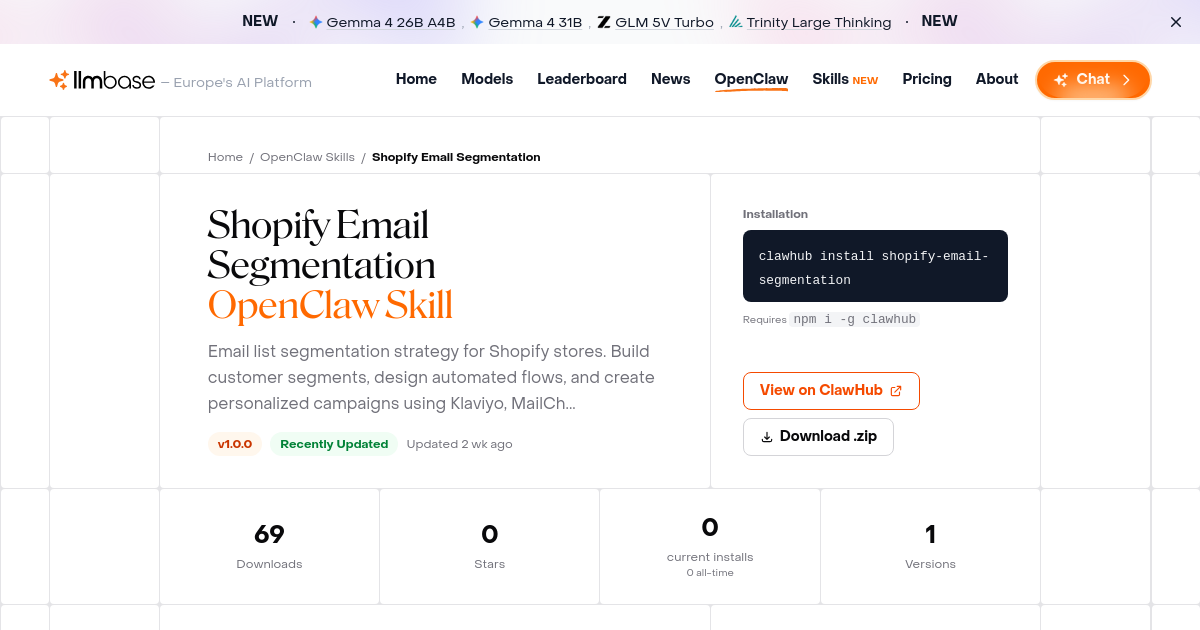
Task: Click the View on ClawHub button
Action: [831, 390]
